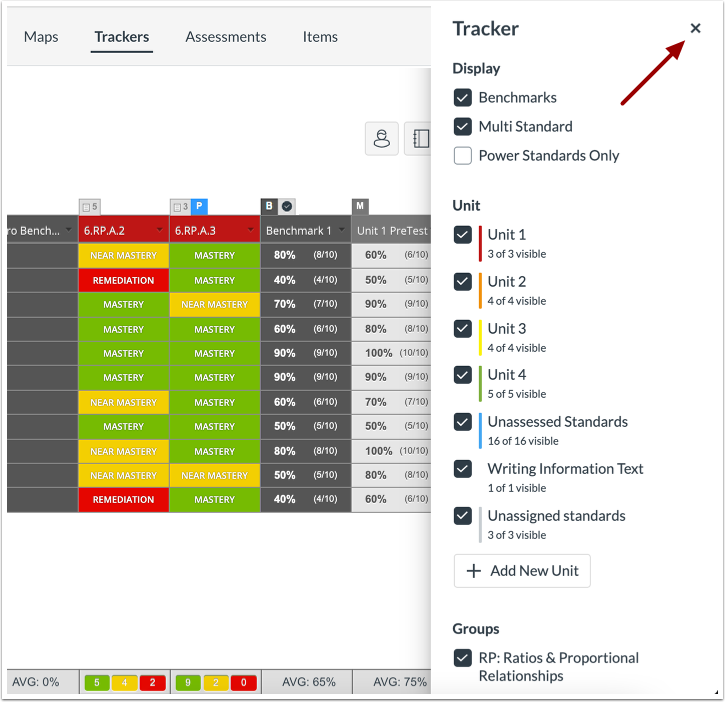Select the Trackers tab
Screen dimensions: 725x702
pyautogui.click(x=122, y=37)
